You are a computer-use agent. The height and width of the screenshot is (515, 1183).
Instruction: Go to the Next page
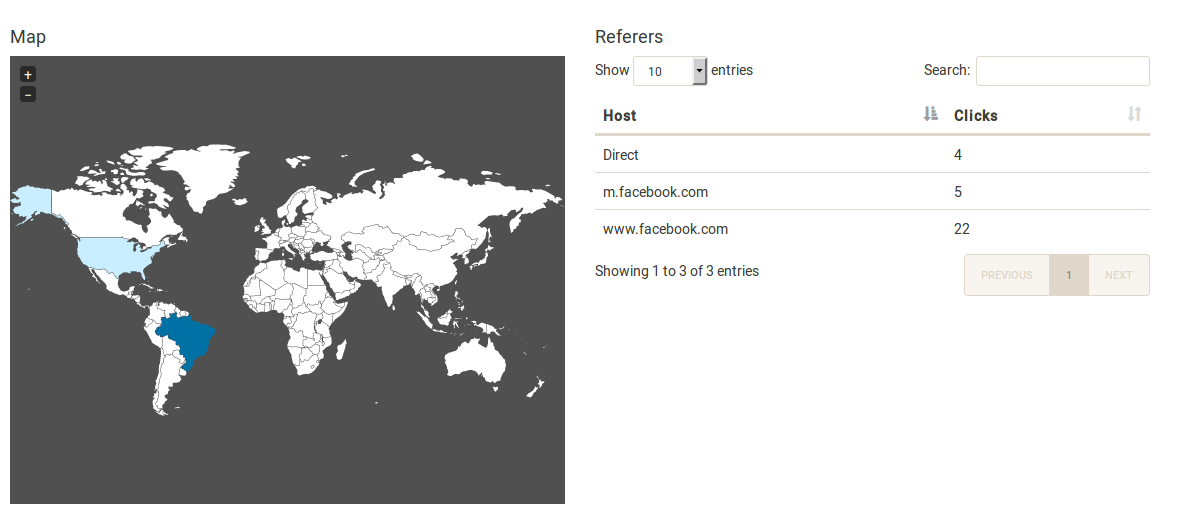(1118, 275)
